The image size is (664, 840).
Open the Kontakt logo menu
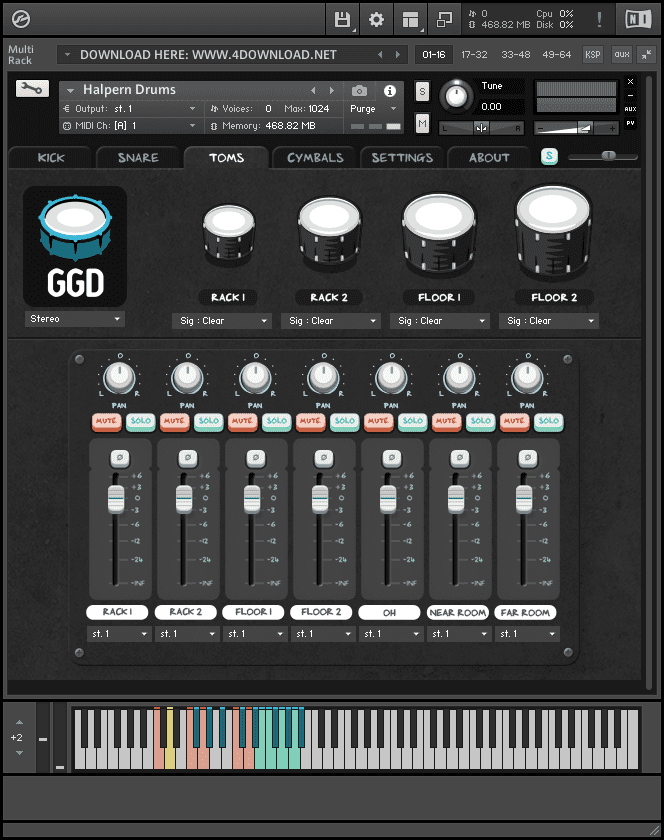21,19
